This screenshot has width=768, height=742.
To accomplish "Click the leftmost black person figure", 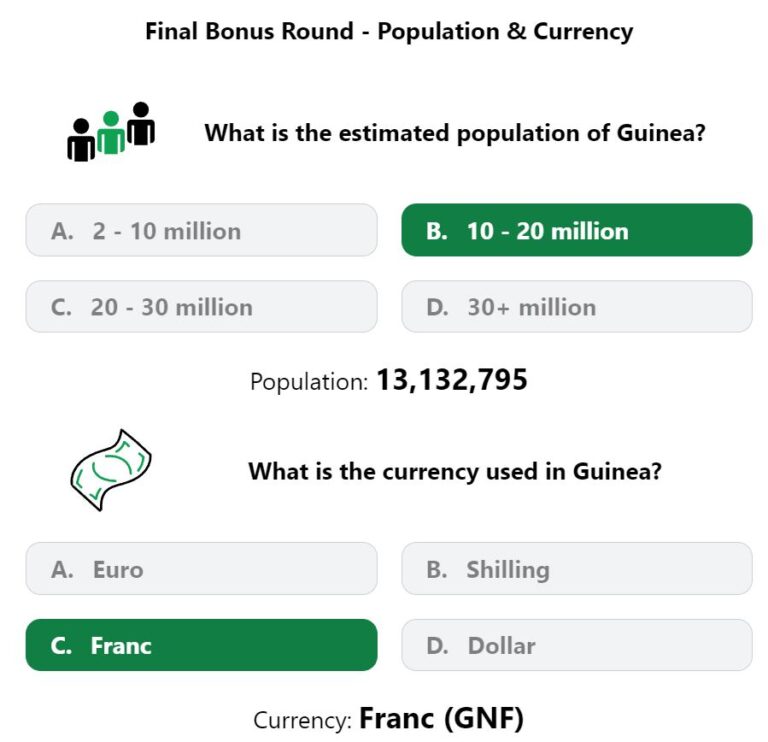I will coord(81,140).
